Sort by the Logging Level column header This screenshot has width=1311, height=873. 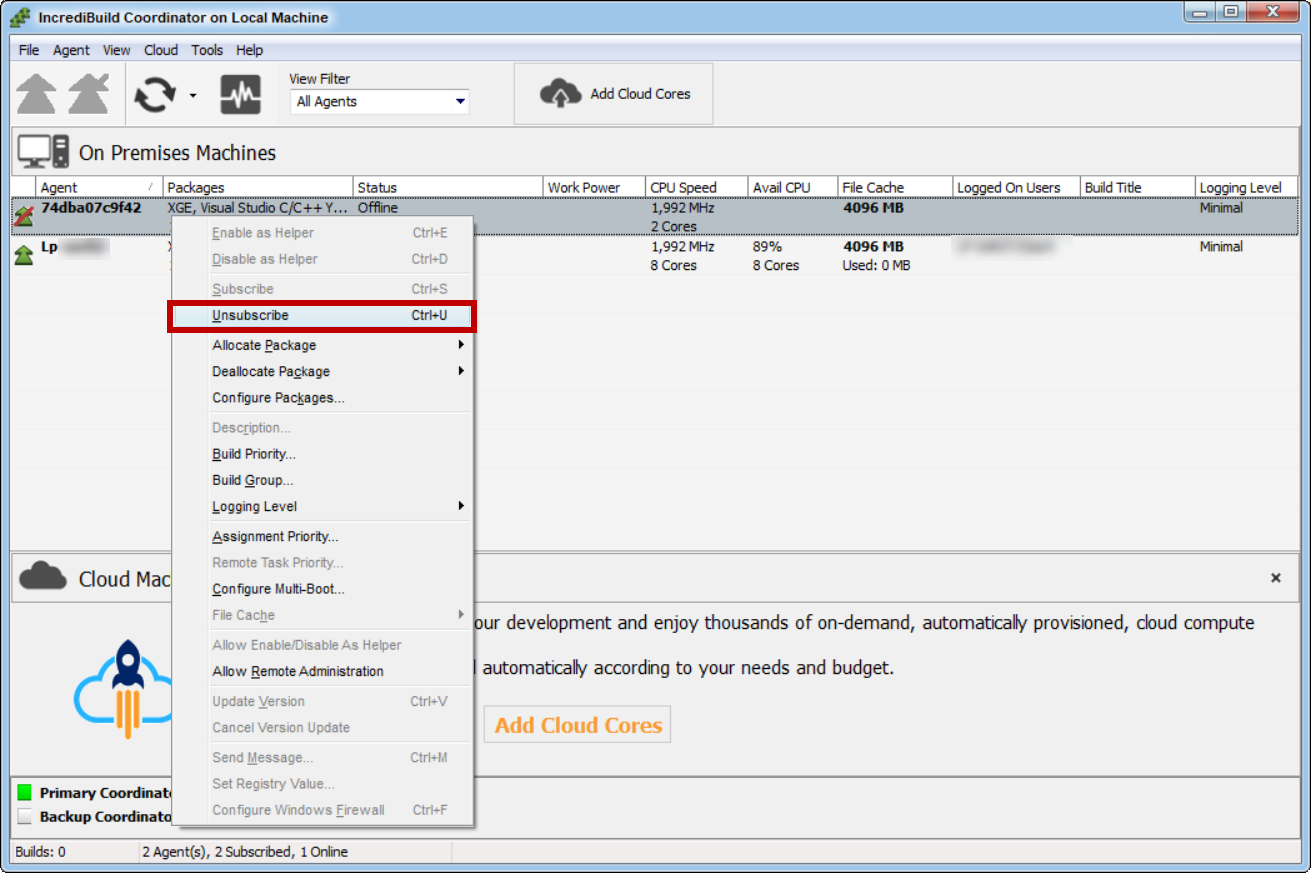pos(1246,187)
